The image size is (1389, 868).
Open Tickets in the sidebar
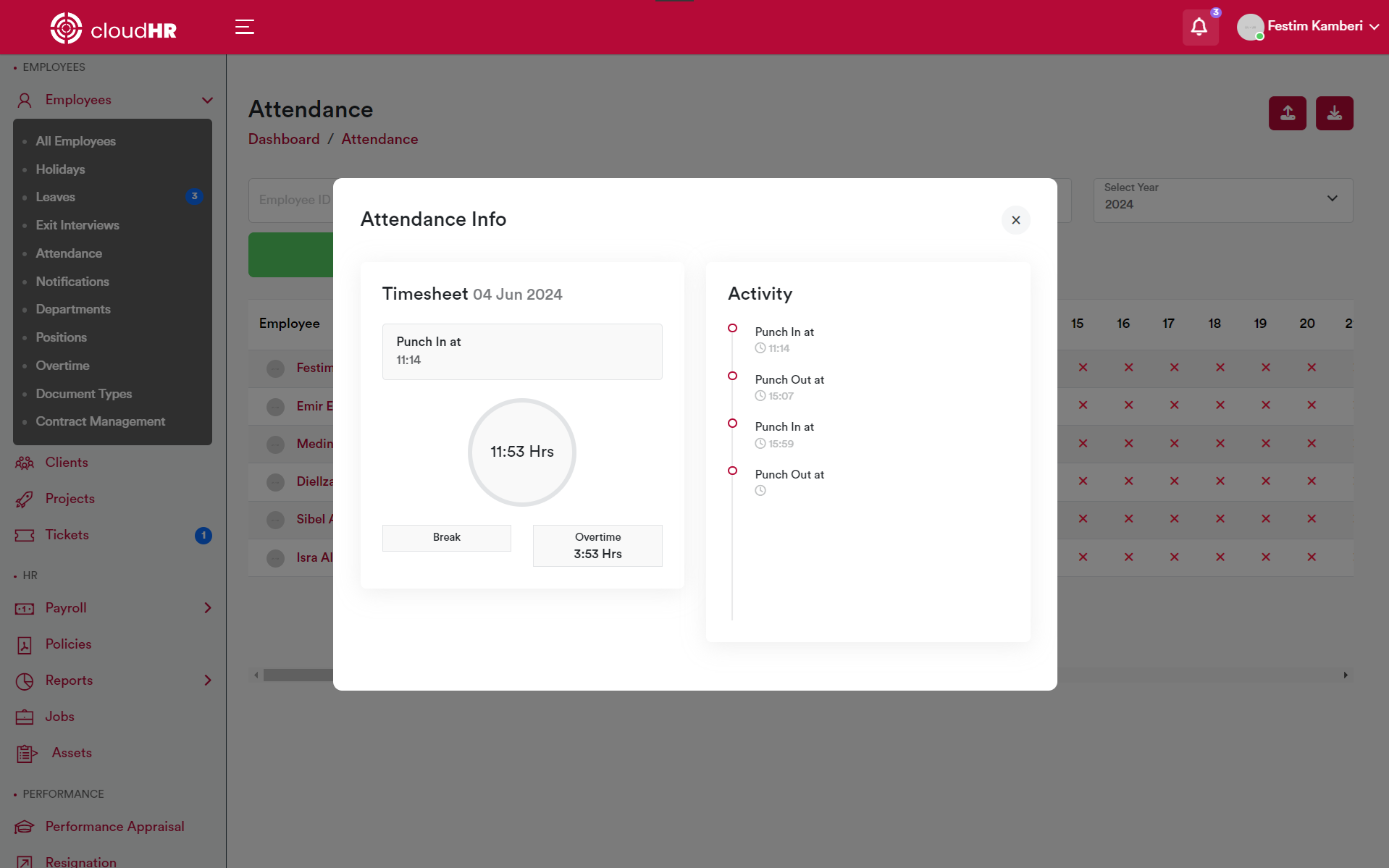(x=67, y=535)
